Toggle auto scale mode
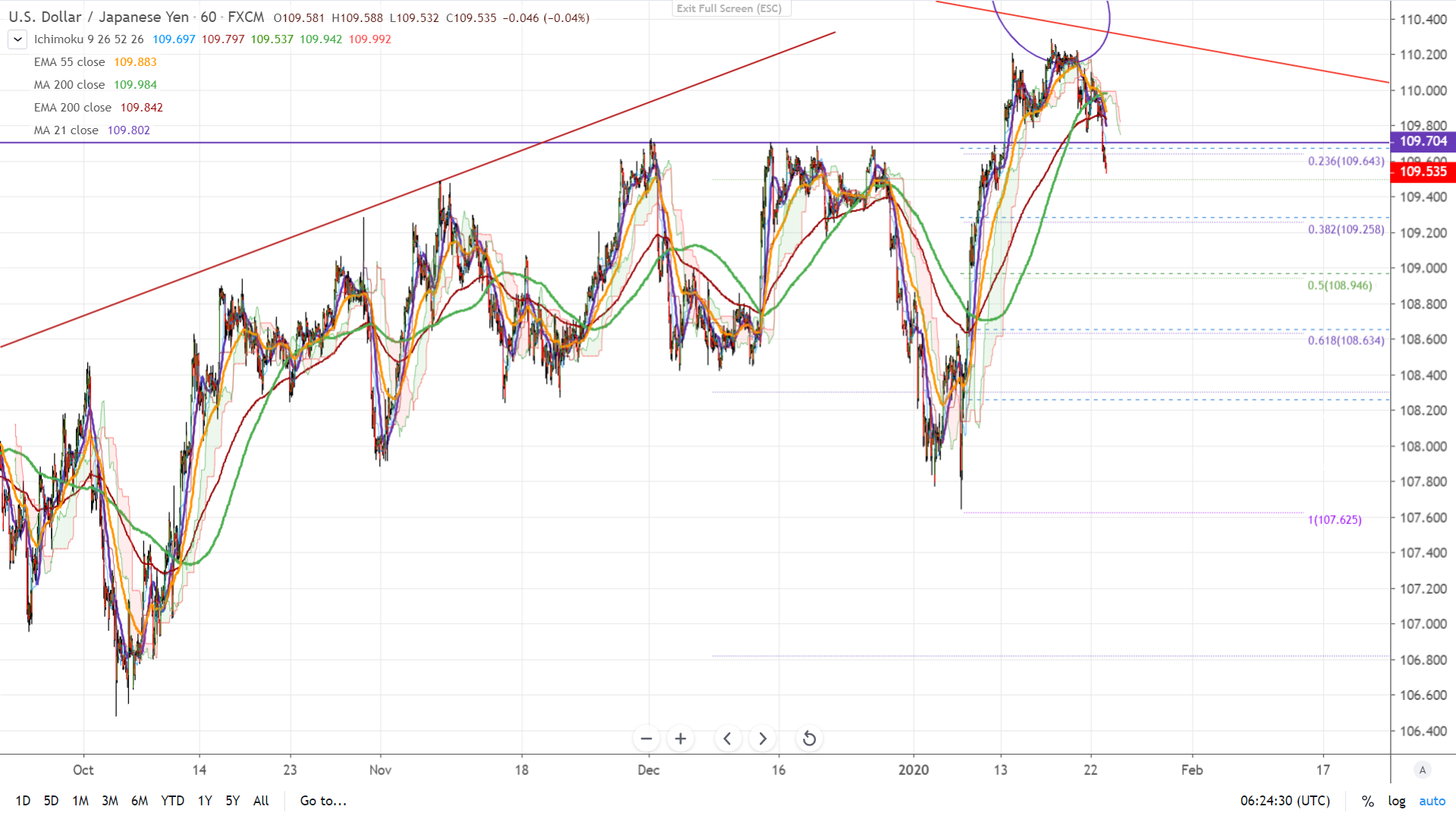 tap(1432, 801)
